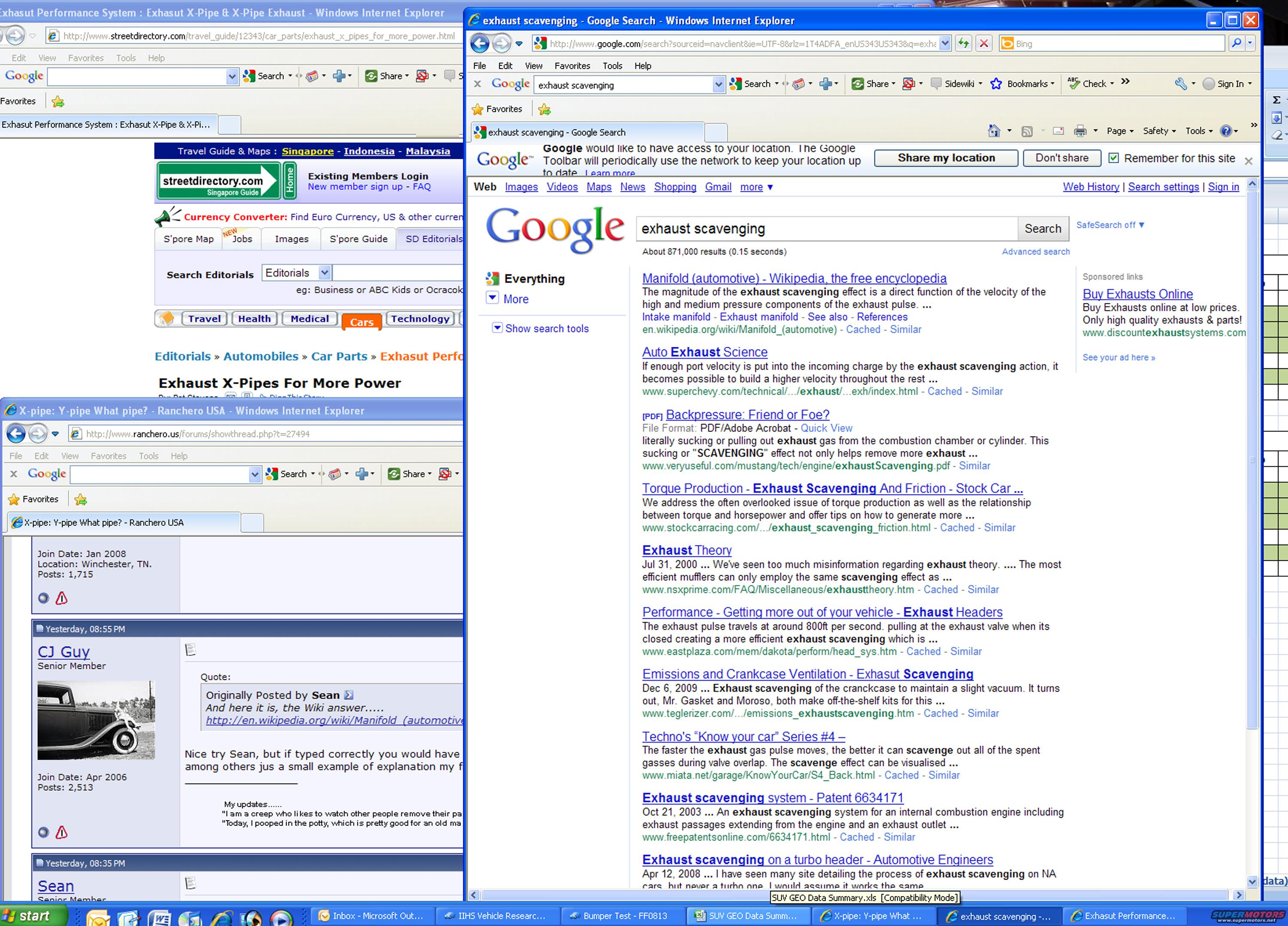1288x926 pixels.
Task: Click the Home icon in command bar
Action: pos(994,131)
